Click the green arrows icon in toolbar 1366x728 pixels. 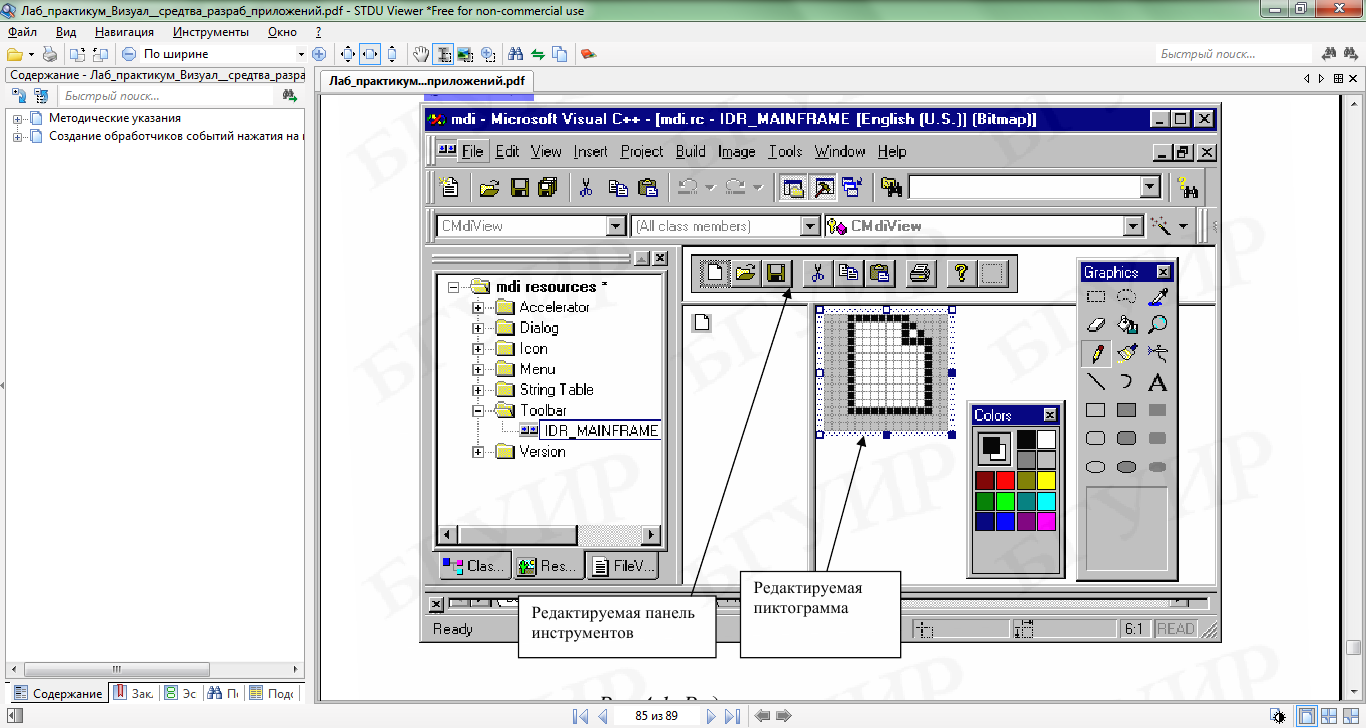538,54
